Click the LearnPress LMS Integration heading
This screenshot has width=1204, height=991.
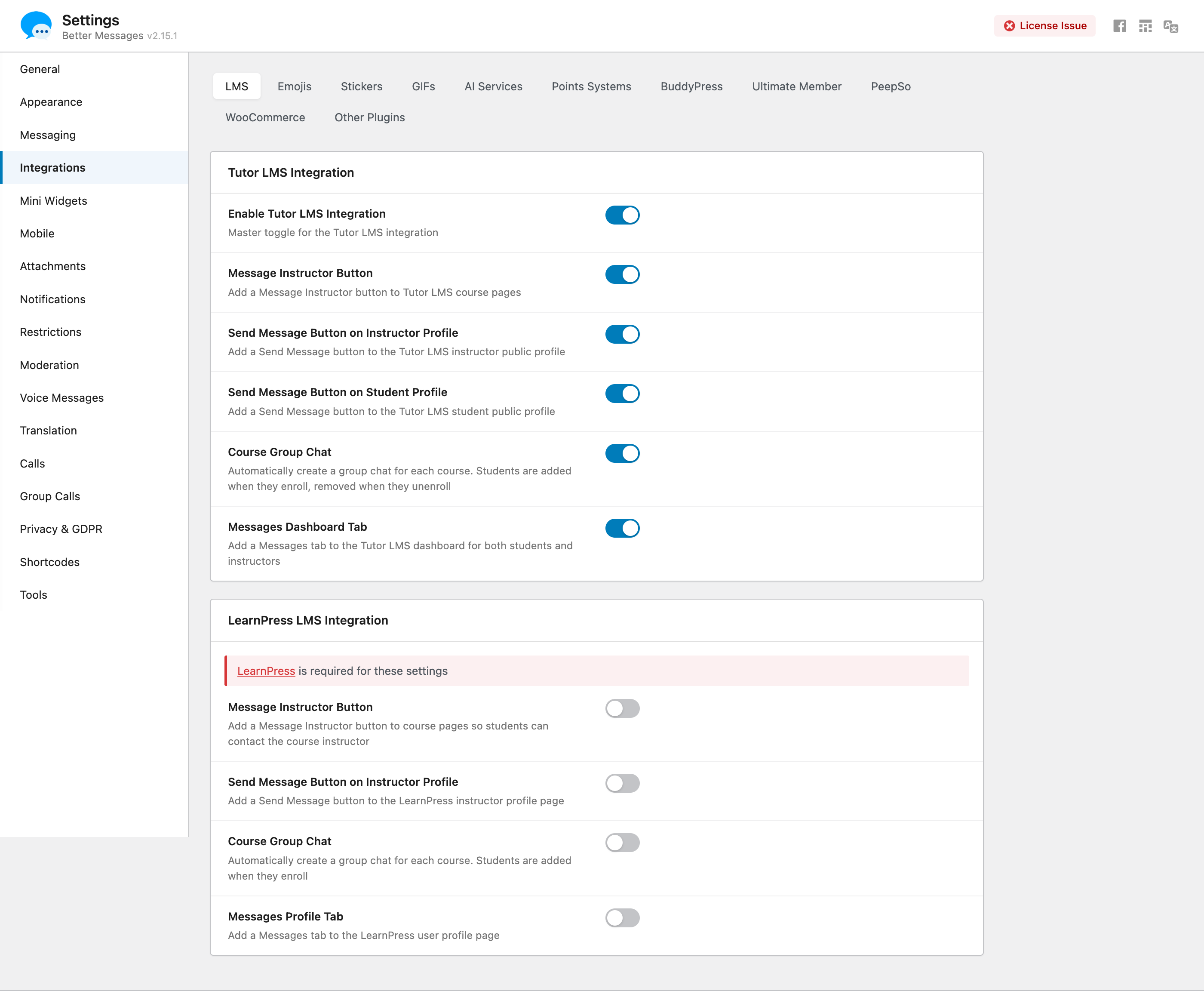coord(308,621)
